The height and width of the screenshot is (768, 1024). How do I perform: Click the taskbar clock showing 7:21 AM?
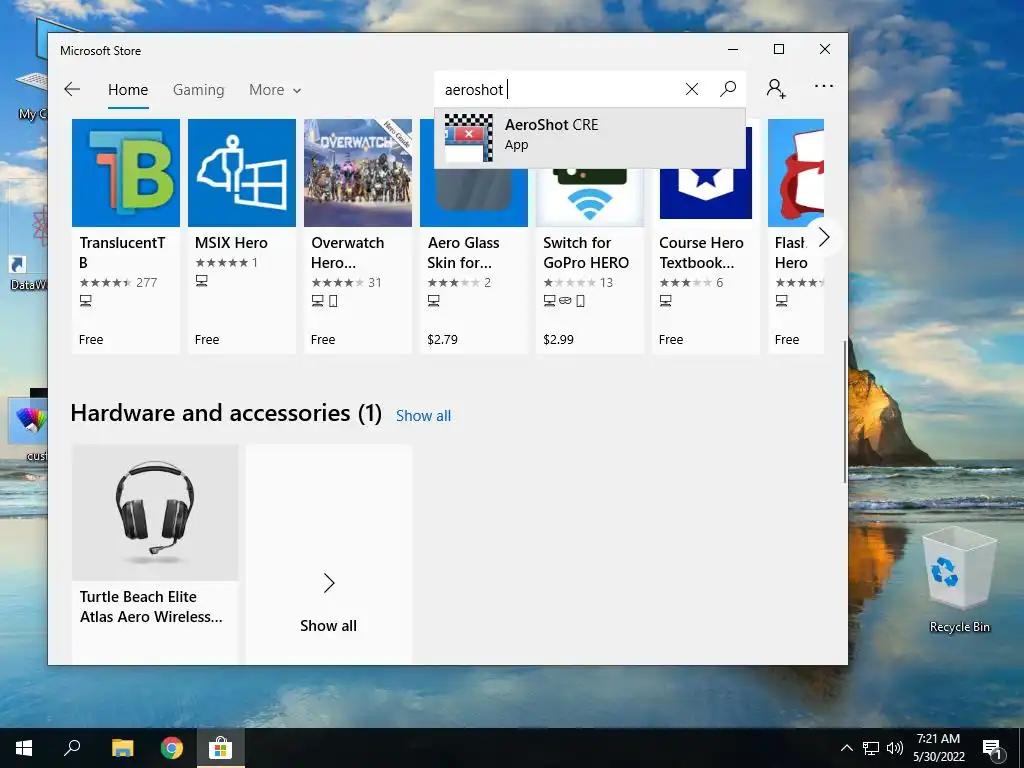point(938,748)
